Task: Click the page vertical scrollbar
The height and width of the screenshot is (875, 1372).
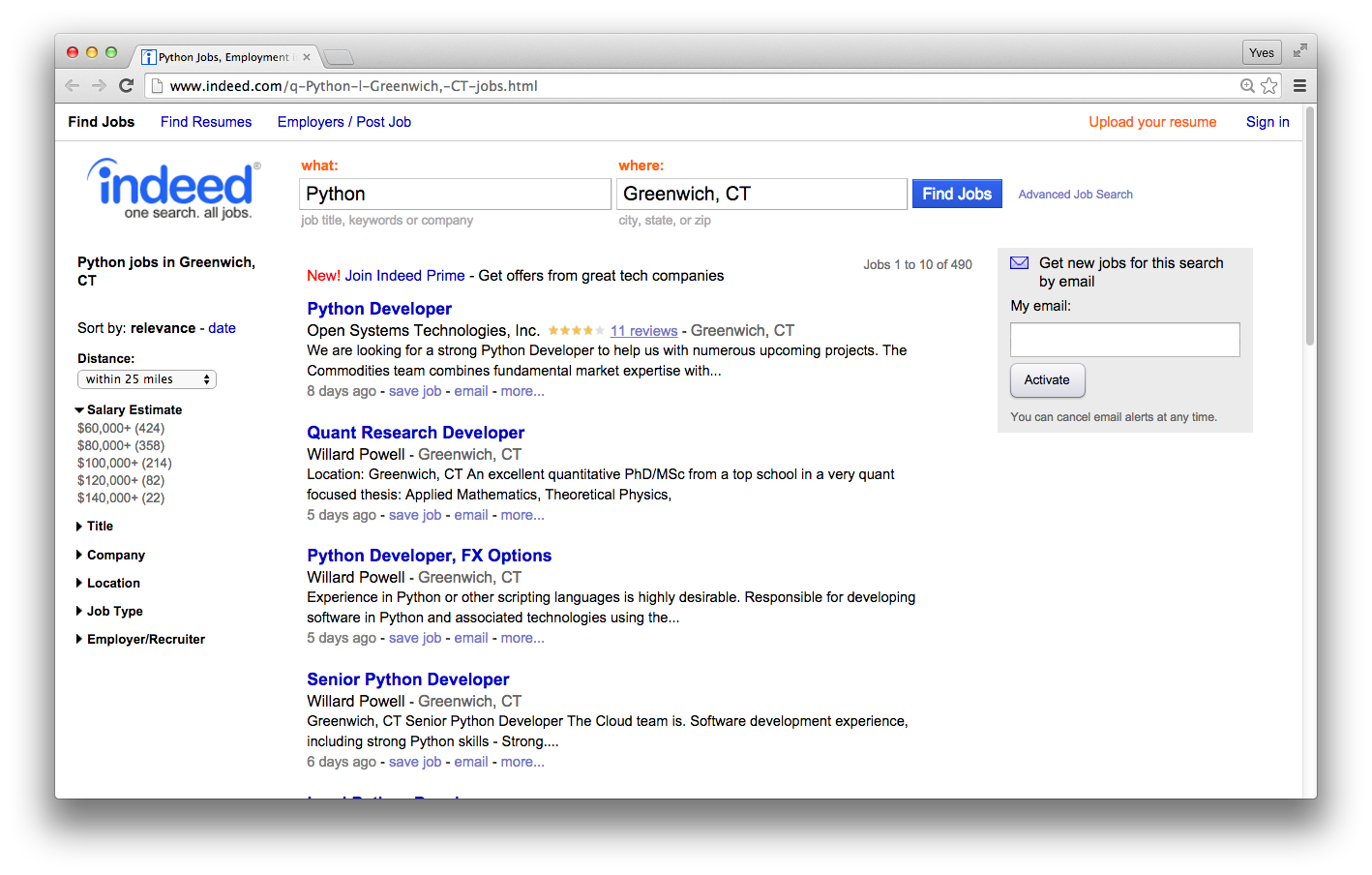Action: pyautogui.click(x=1310, y=226)
